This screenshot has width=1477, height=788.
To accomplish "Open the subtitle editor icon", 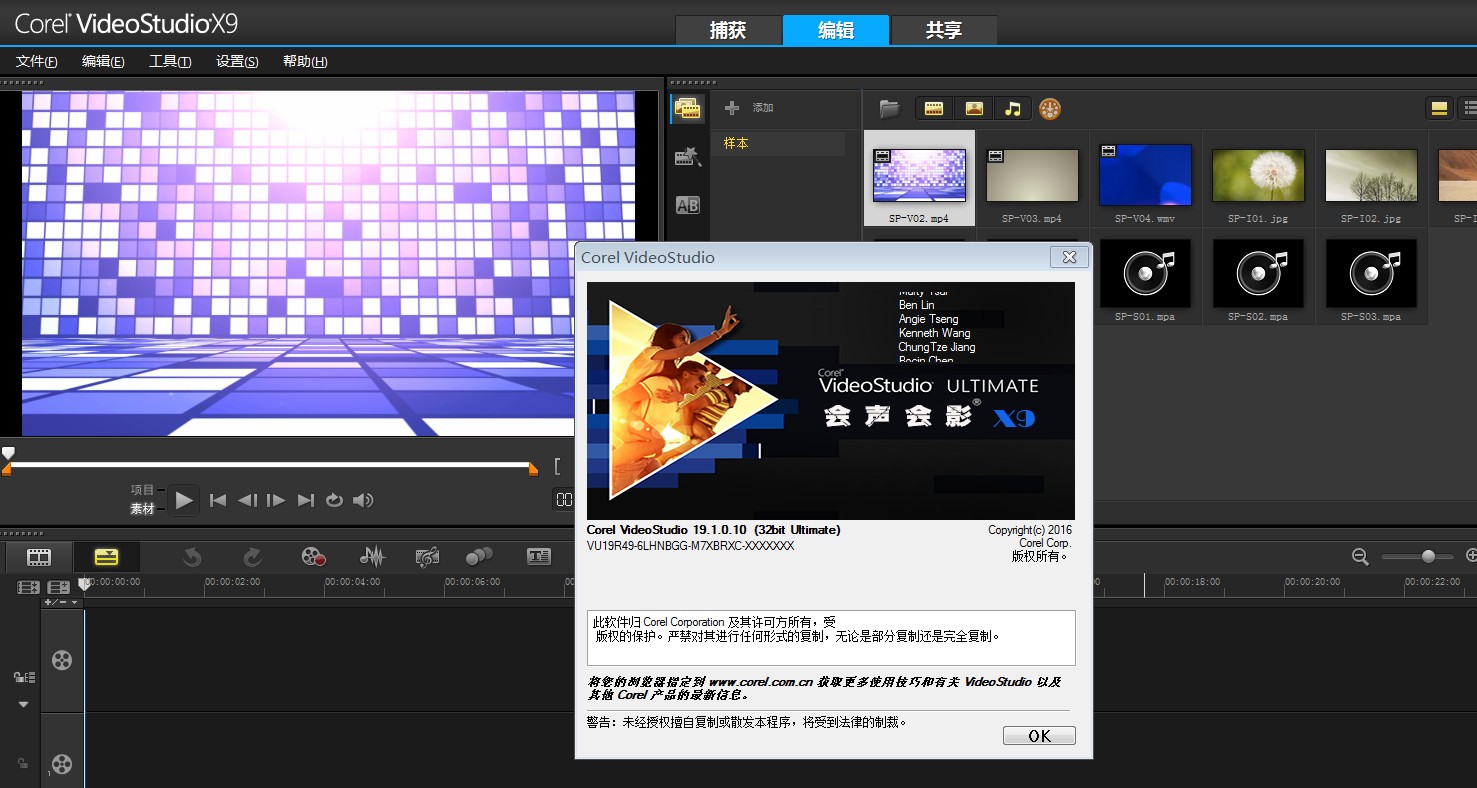I will pos(539,557).
